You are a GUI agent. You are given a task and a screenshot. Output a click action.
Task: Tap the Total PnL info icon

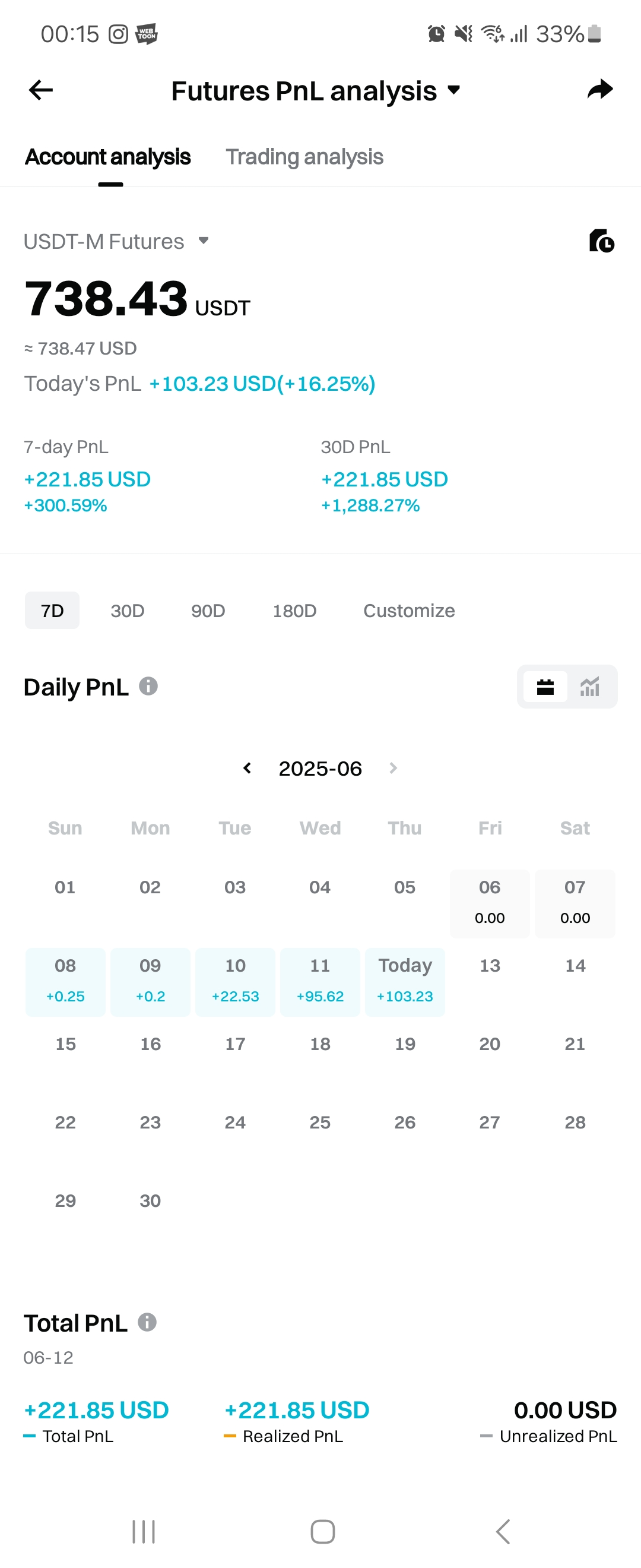click(147, 1322)
